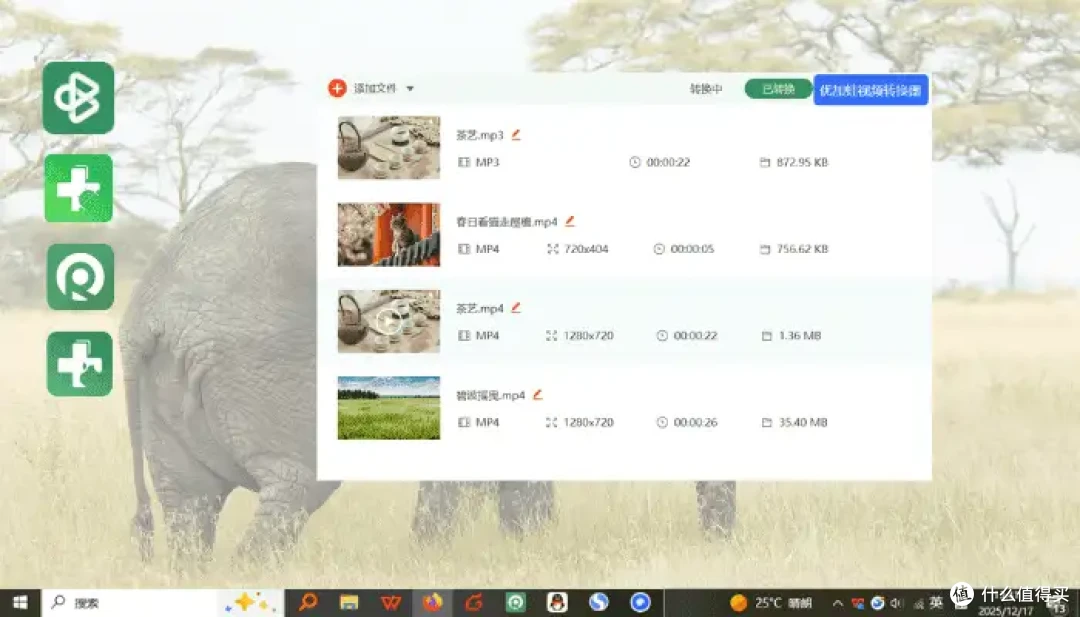This screenshot has height=617, width=1080.
Task: Click the 00:00:05 duration value
Action: 692,249
